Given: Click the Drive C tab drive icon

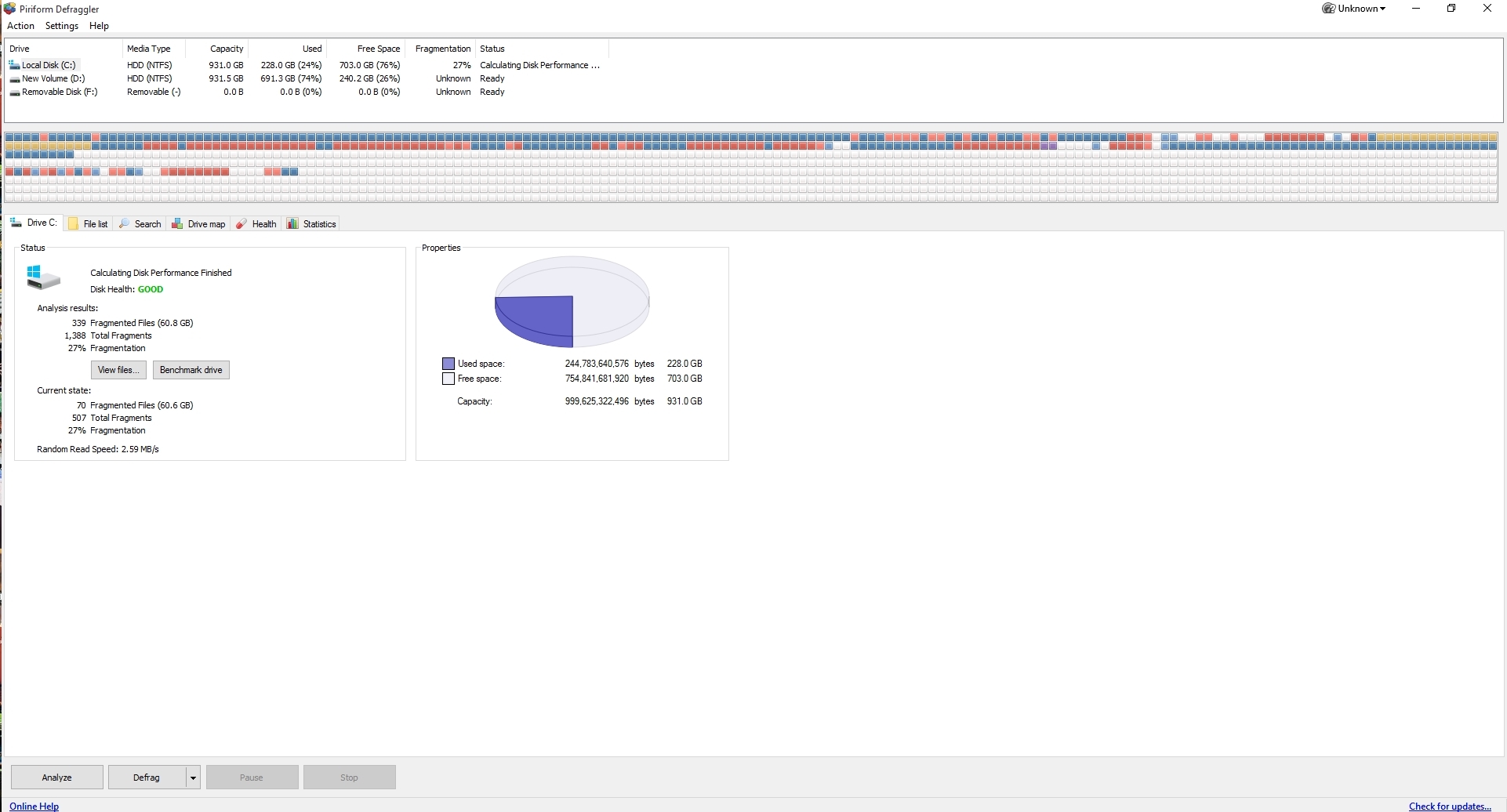Looking at the screenshot, I should click(x=16, y=222).
